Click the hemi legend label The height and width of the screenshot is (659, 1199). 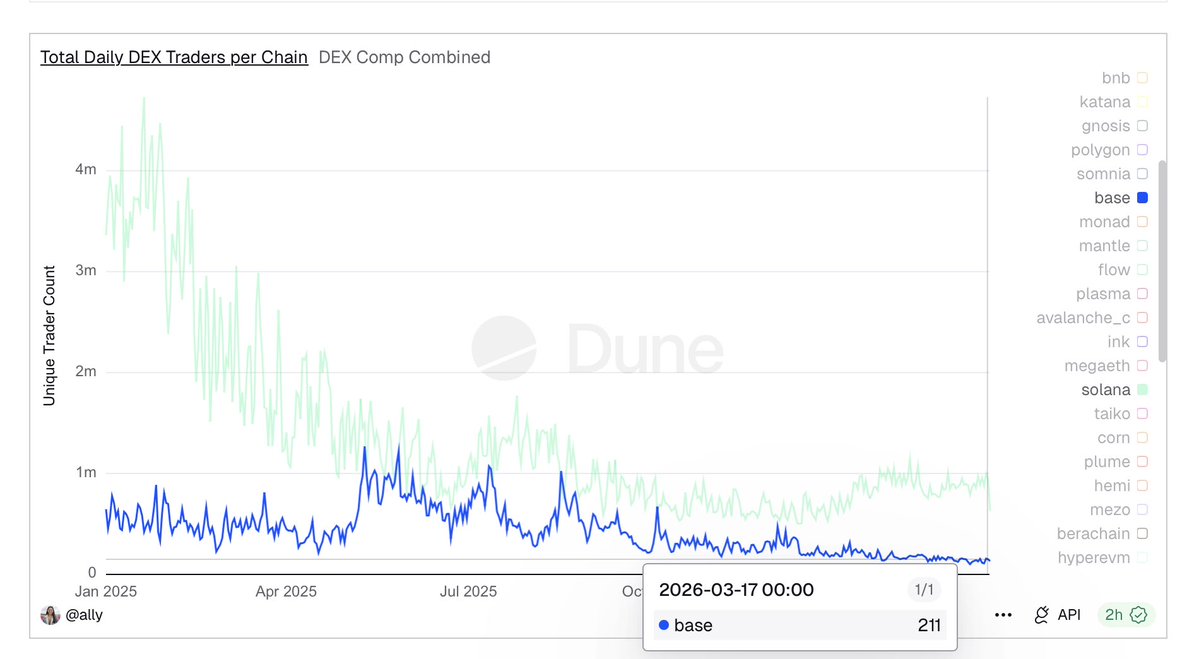[1112, 485]
